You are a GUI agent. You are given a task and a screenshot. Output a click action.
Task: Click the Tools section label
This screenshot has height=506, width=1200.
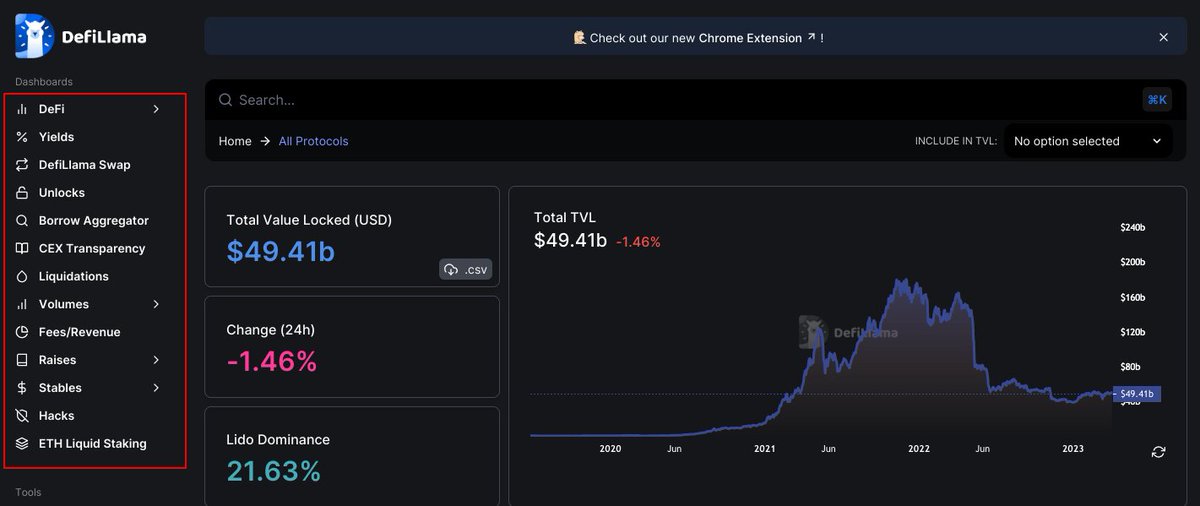click(x=28, y=492)
